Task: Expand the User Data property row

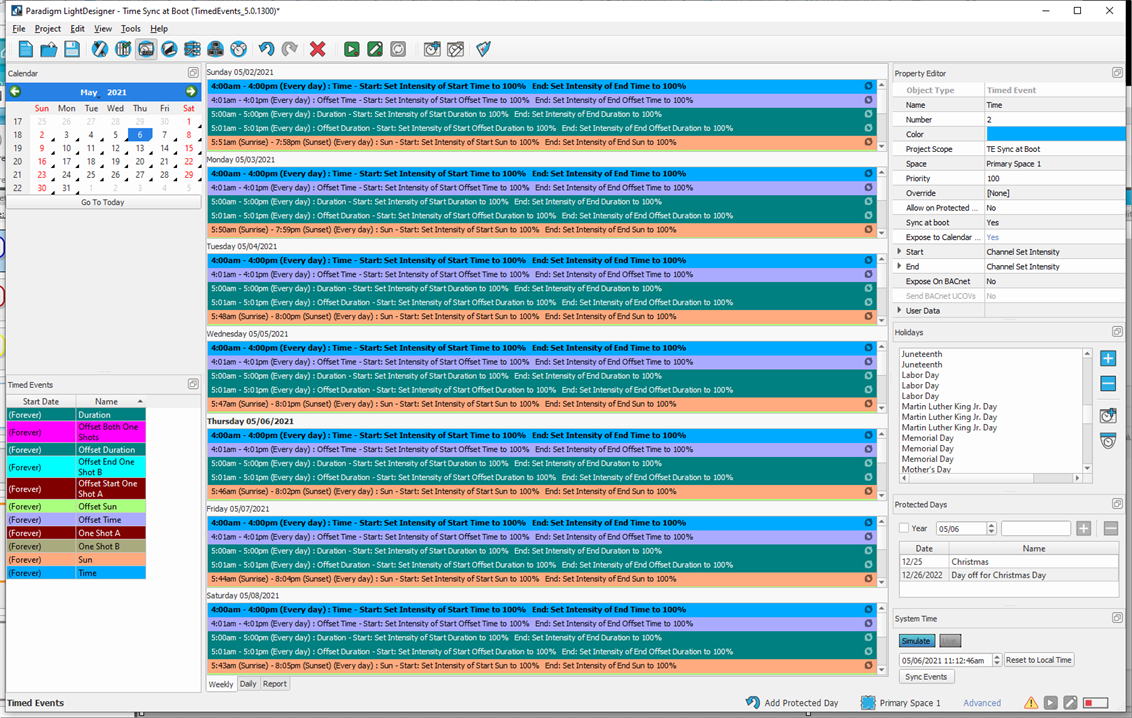Action: pos(900,311)
